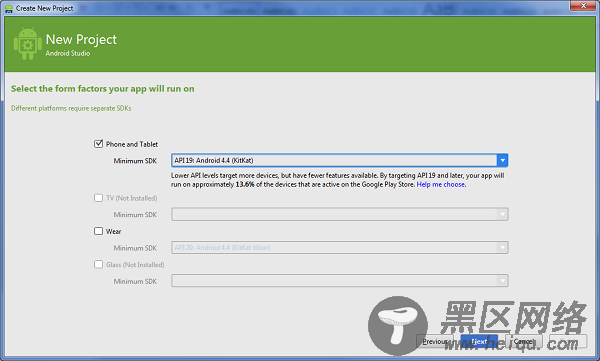Click the API 19: Android 4.4 (KitKat) combo box

pos(339,160)
